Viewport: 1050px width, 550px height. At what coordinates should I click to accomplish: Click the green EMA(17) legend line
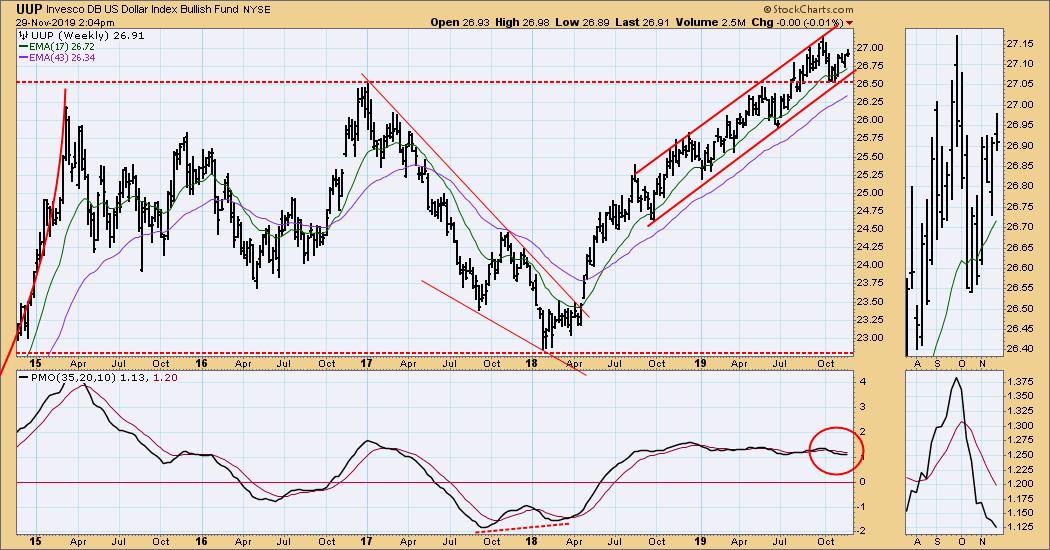[x=24, y=47]
